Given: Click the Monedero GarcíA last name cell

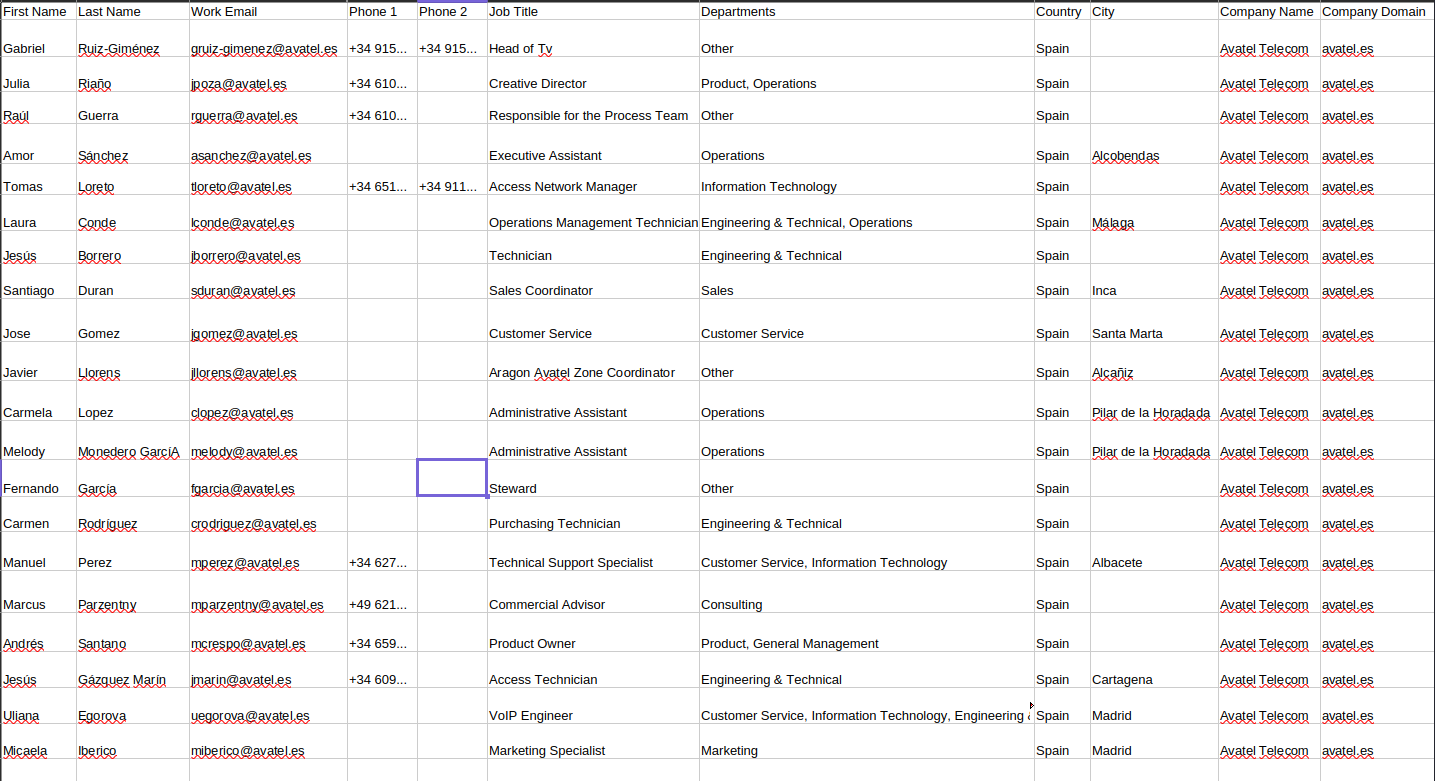Looking at the screenshot, I should pyautogui.click(x=132, y=440).
